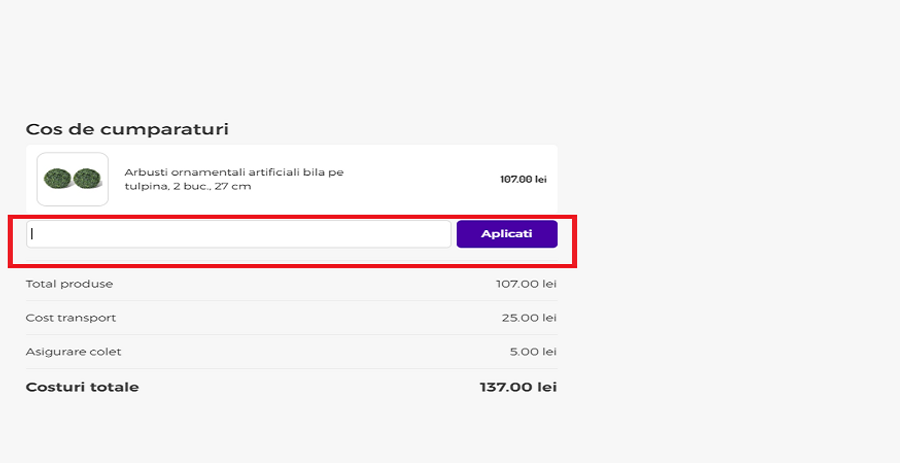
Task: Focus the coupon code input field
Action: point(238,234)
